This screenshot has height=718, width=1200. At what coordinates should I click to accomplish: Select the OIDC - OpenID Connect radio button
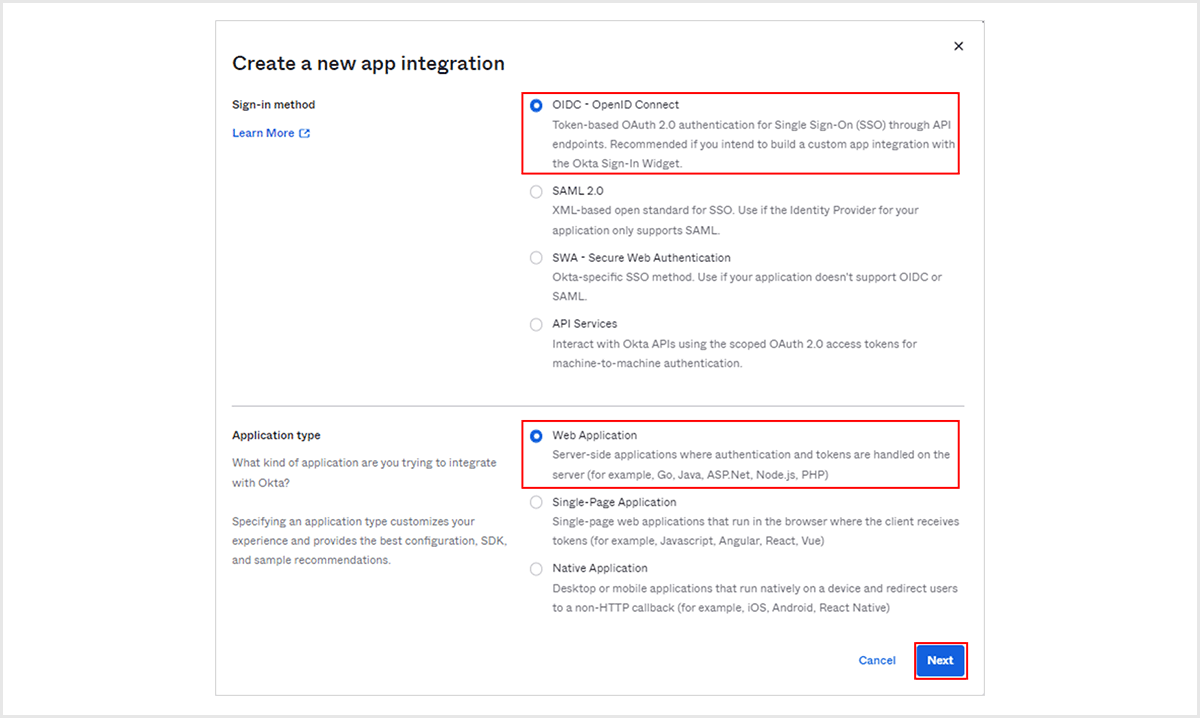click(x=537, y=105)
